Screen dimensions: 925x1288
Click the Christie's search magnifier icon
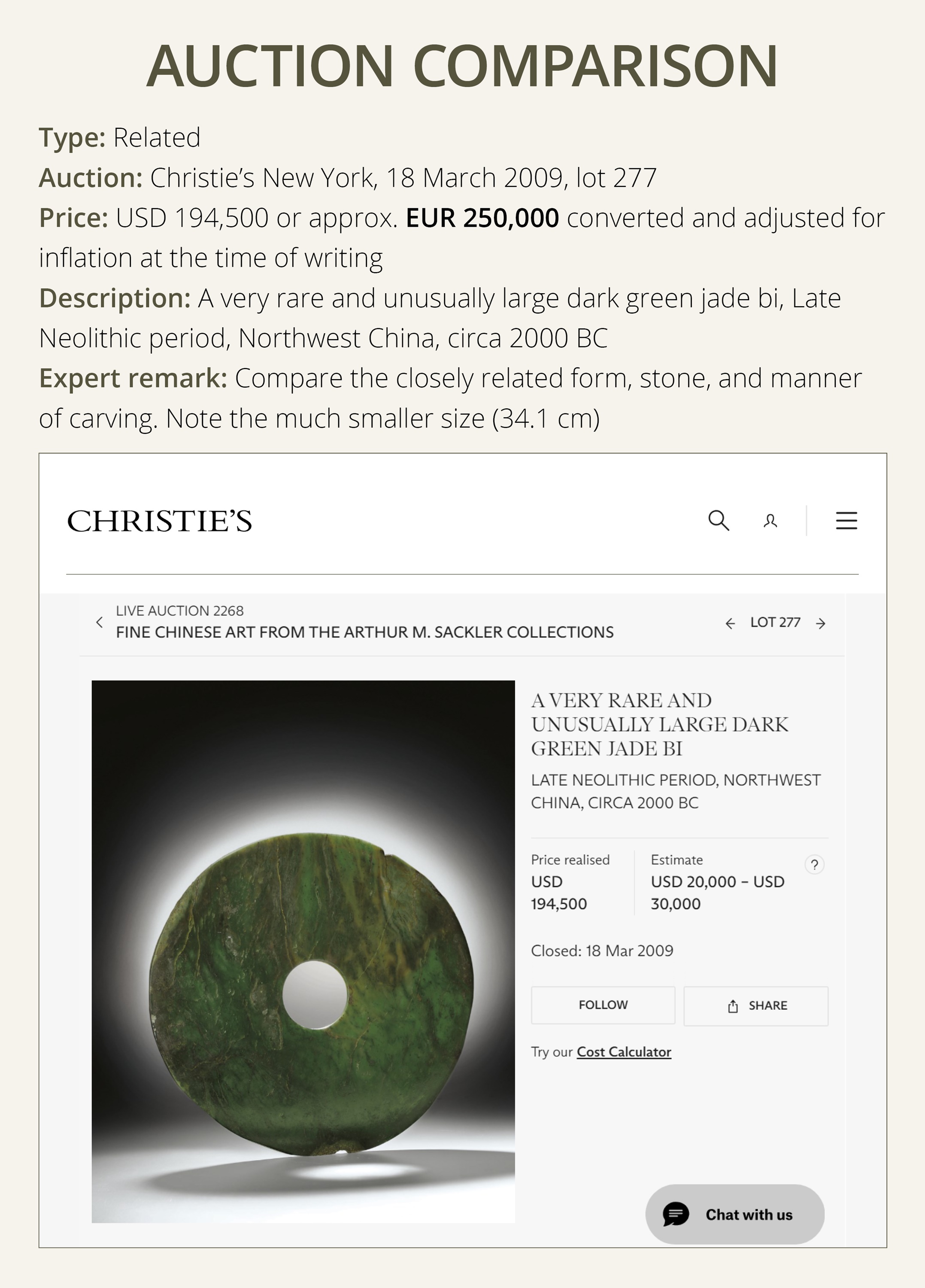[718, 520]
